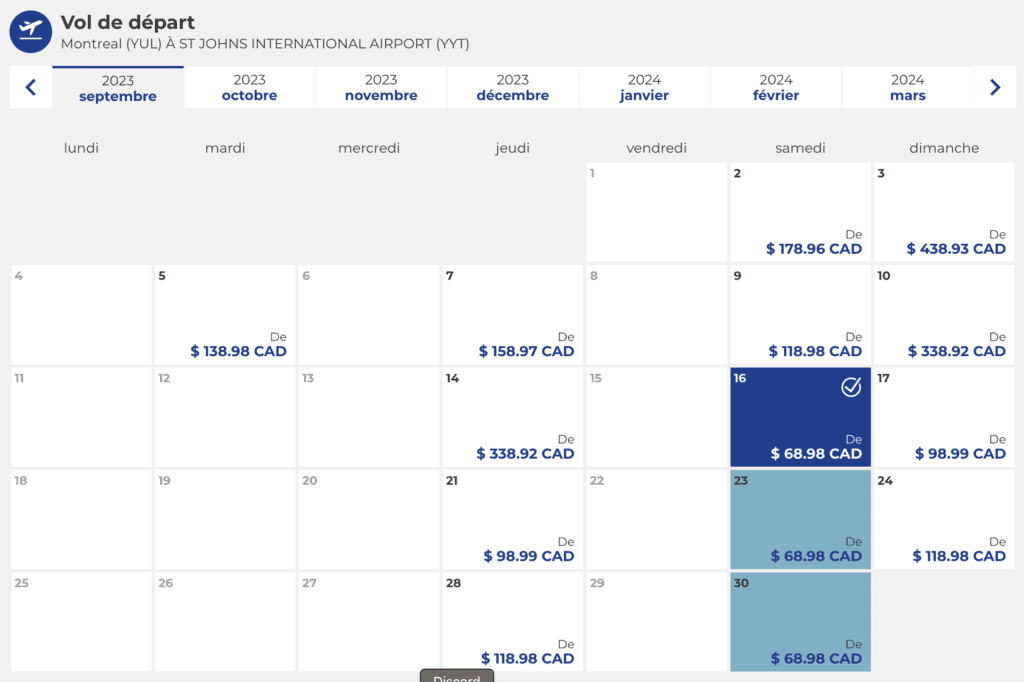Click the Discord tooltip at bottom
Viewport: 1024px width, 682px height.
pyautogui.click(x=457, y=677)
